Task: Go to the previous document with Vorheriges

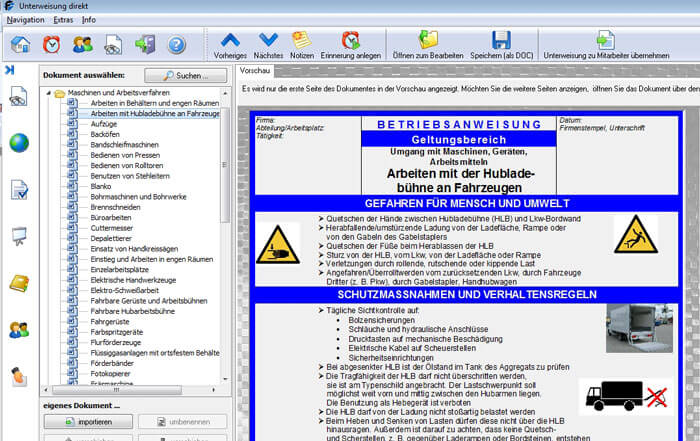Action: pyautogui.click(x=230, y=46)
